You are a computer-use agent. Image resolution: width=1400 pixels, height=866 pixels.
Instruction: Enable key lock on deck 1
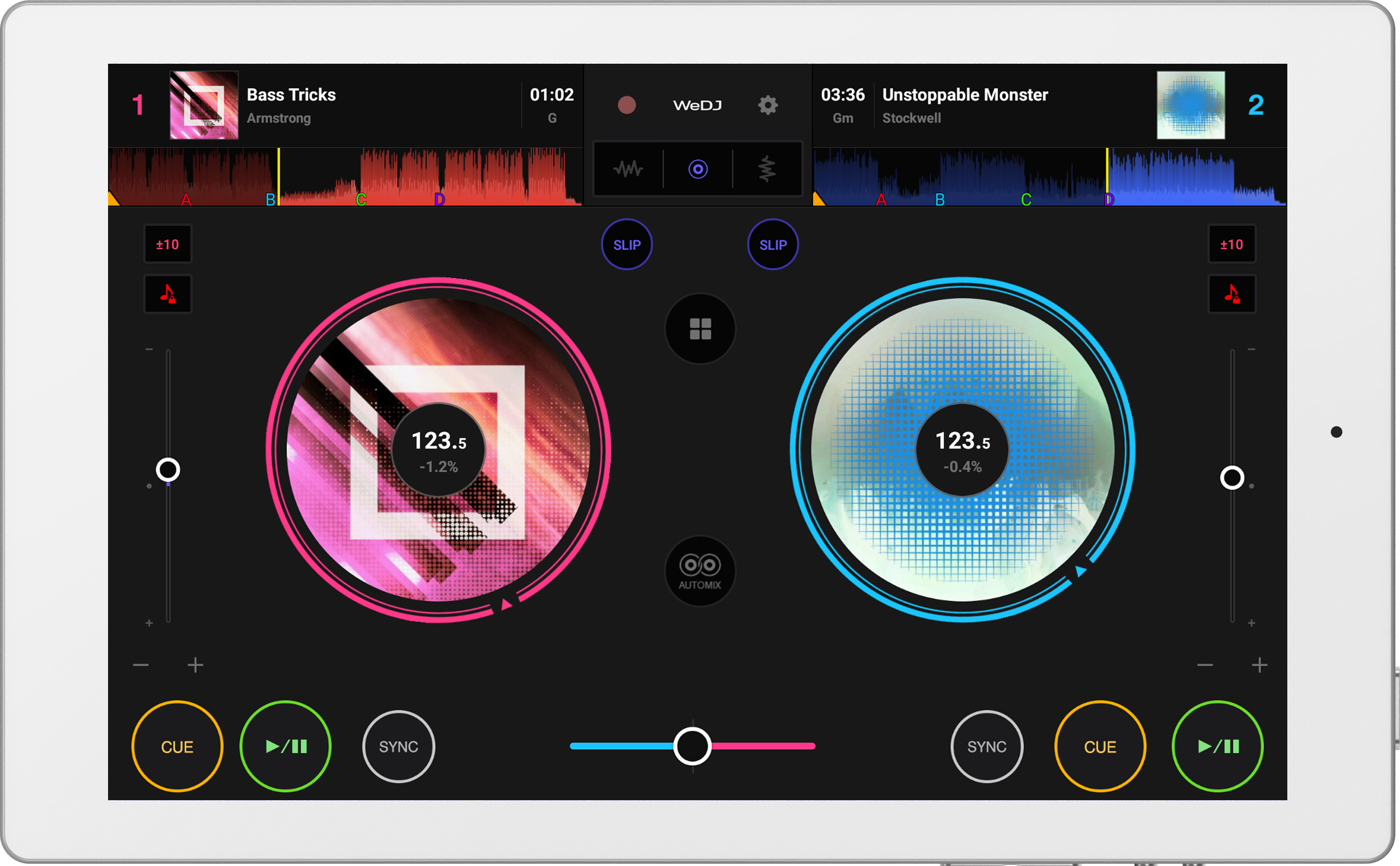(x=168, y=294)
